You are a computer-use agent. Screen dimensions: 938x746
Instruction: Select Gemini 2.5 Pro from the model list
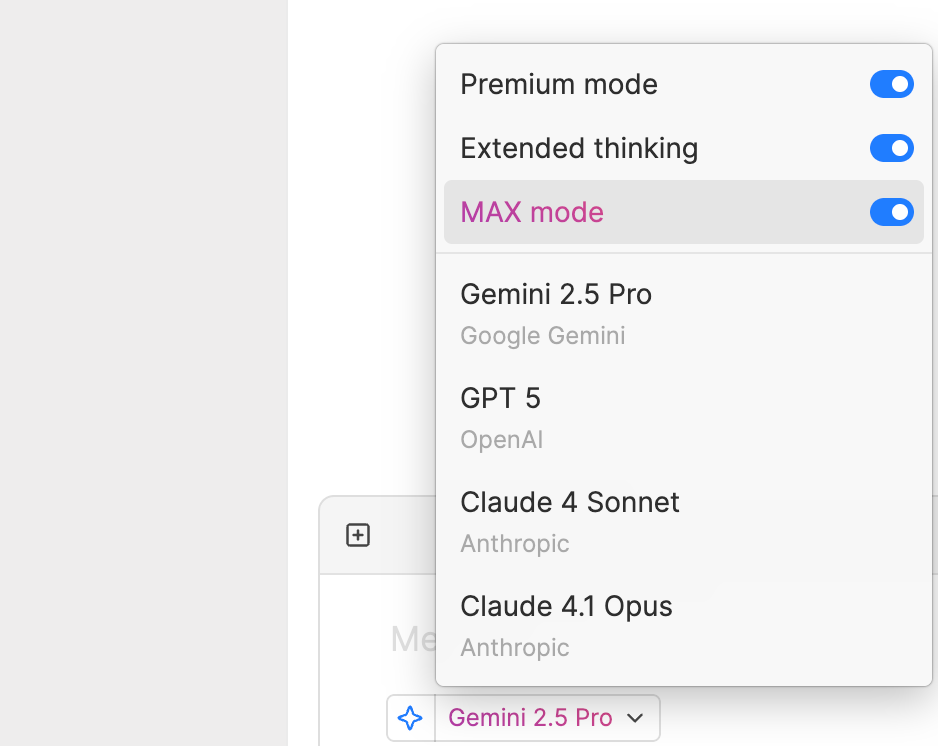pos(556,294)
